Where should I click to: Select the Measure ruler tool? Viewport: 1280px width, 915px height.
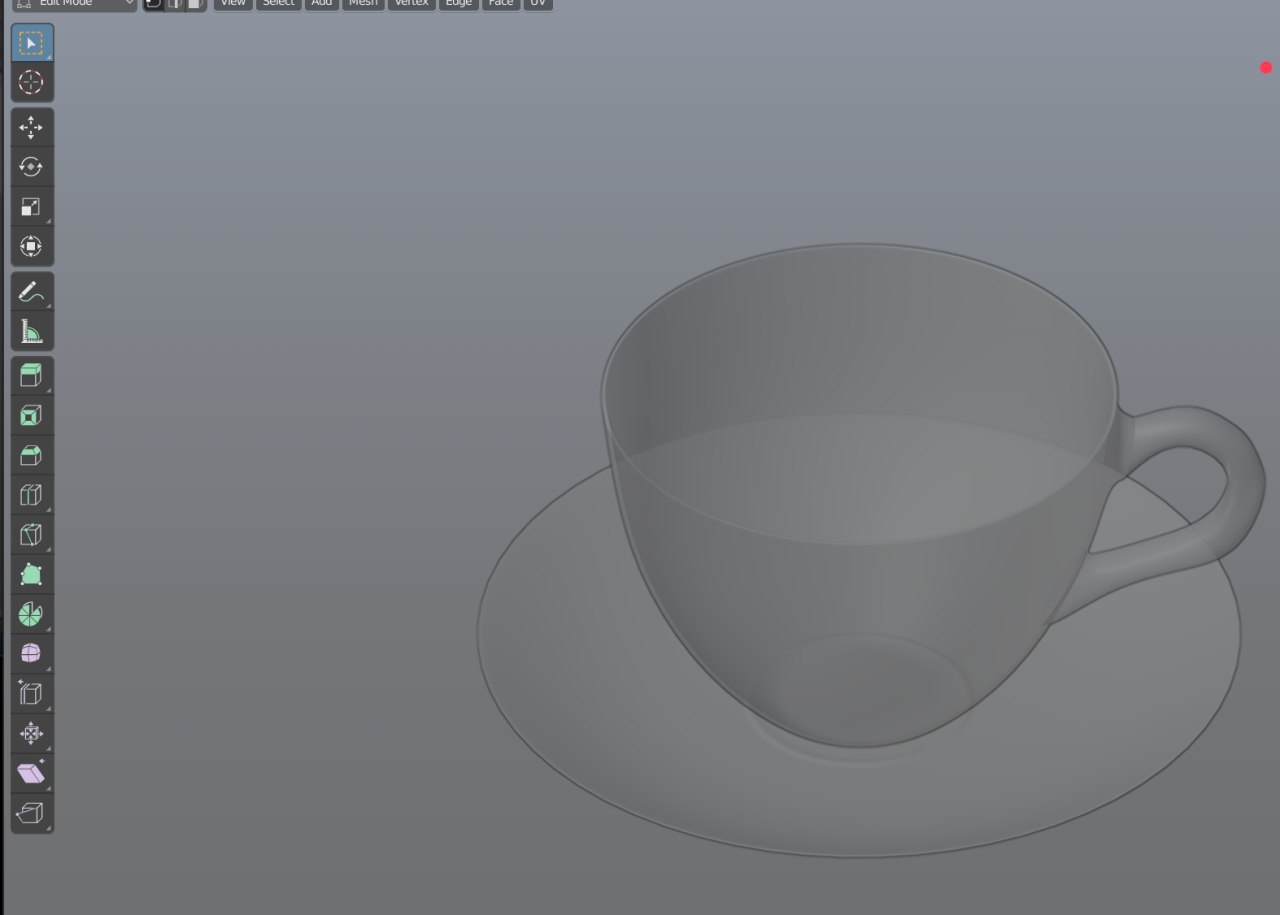tap(31, 331)
